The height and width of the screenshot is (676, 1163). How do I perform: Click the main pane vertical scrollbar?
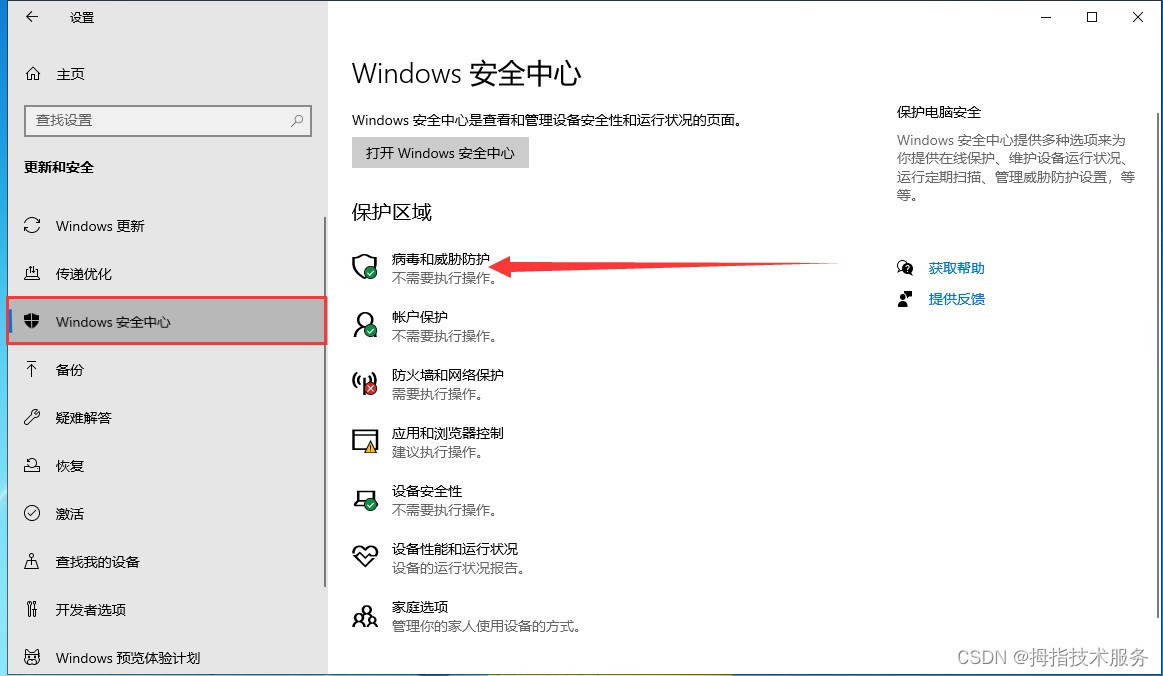point(1158,364)
